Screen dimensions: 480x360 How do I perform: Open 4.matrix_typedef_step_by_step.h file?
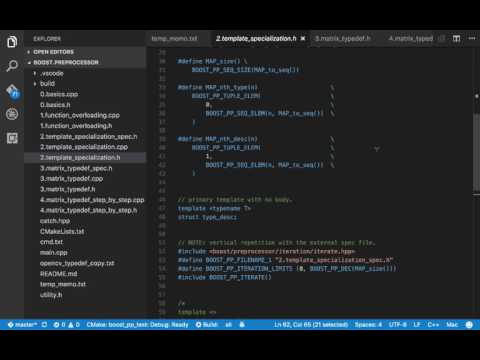[x=88, y=210]
